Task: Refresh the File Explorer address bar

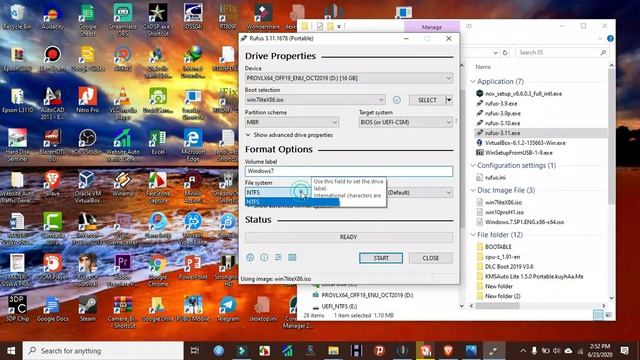Action: 505,53
